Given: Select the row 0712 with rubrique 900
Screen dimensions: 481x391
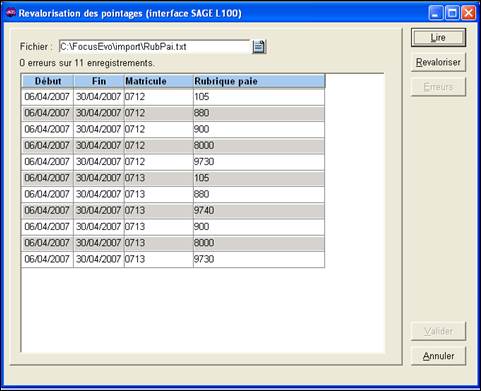Looking at the screenshot, I should 173,129.
